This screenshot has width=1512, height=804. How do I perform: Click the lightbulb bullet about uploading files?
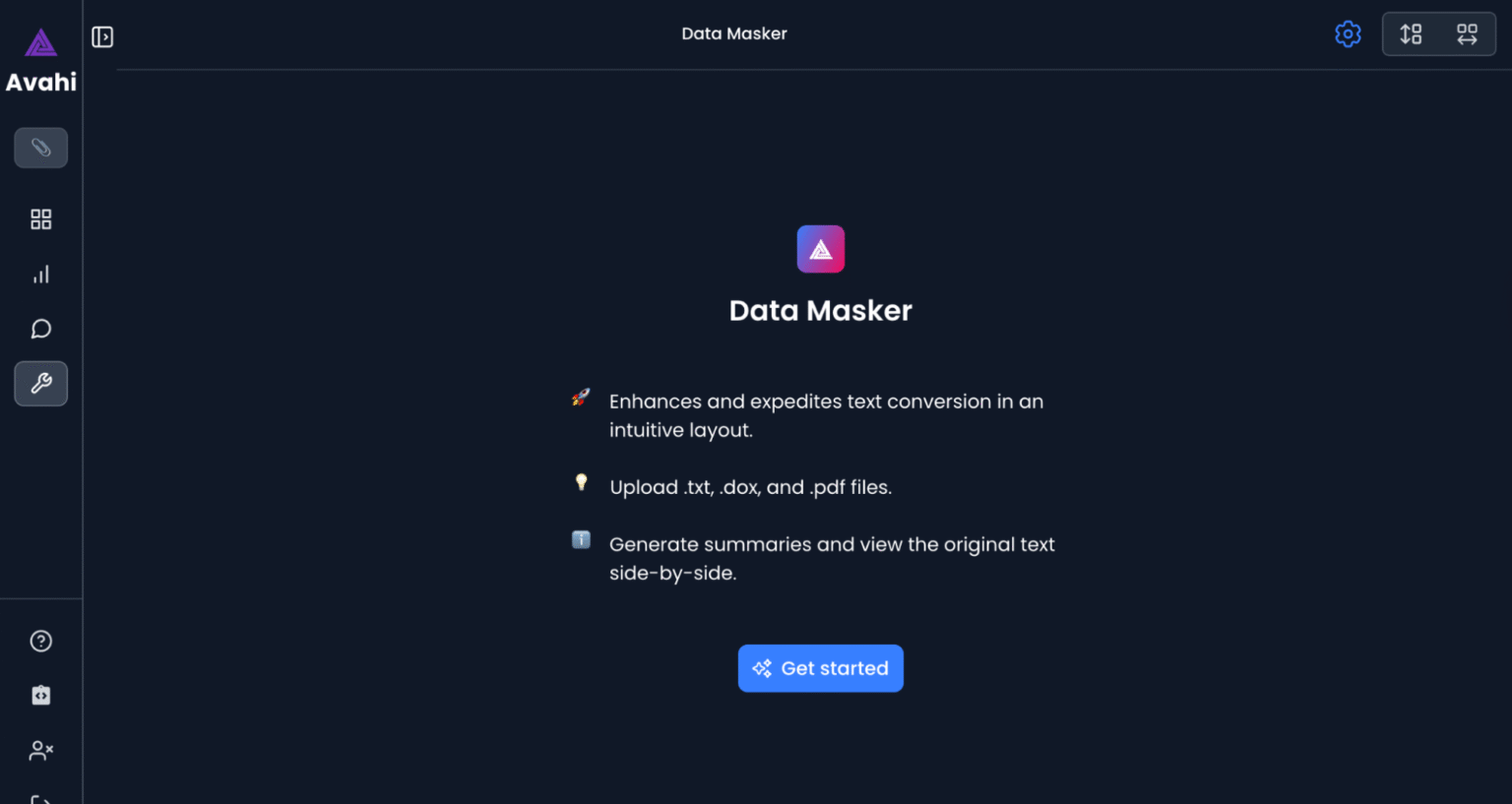coord(581,483)
